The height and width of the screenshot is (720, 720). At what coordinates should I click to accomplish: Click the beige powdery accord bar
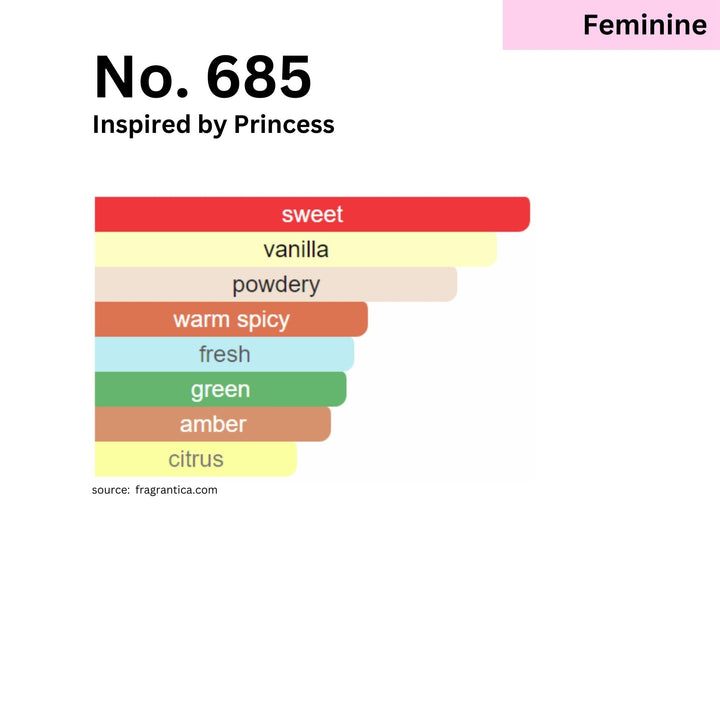276,284
